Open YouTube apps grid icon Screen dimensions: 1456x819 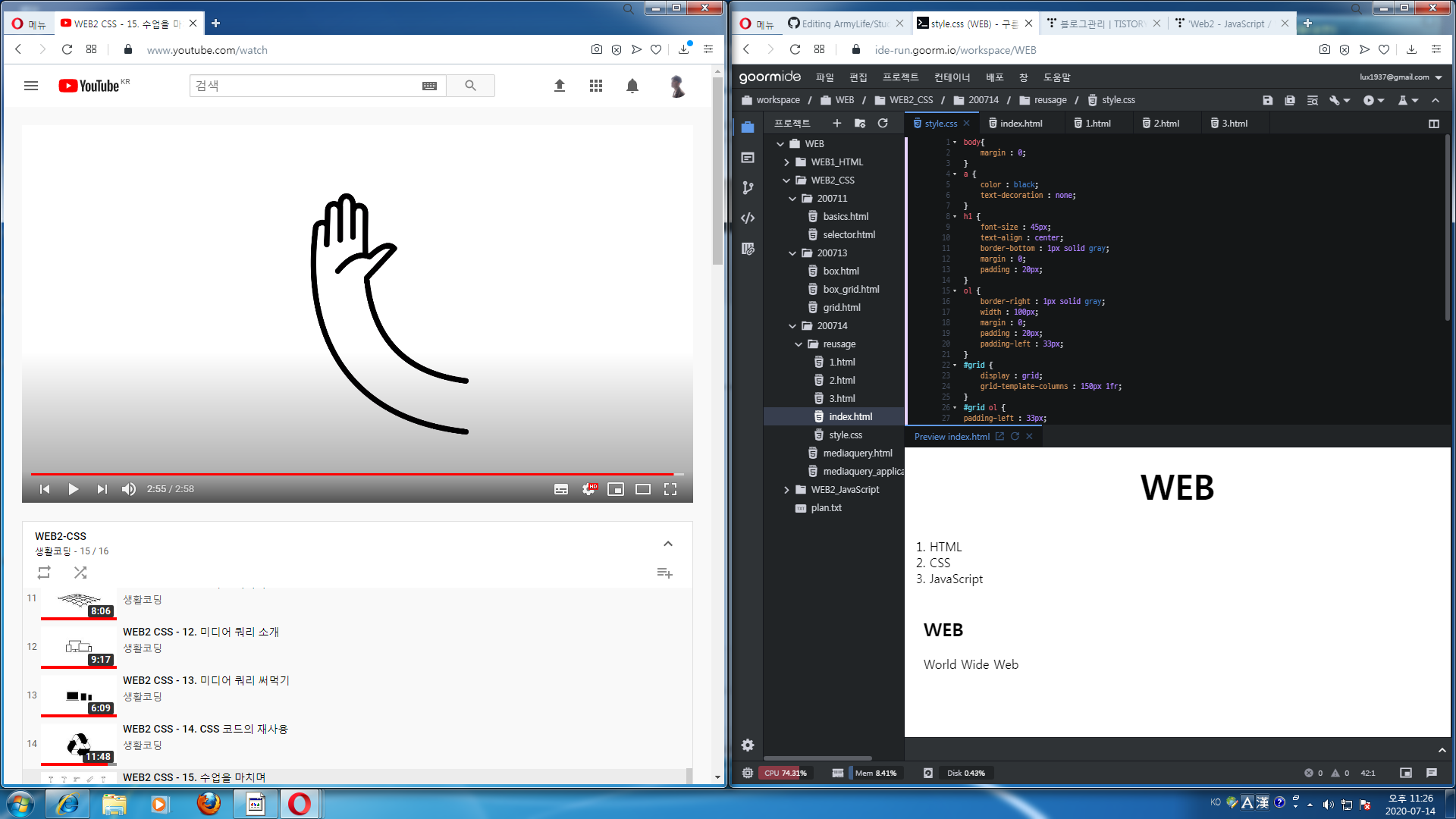596,86
